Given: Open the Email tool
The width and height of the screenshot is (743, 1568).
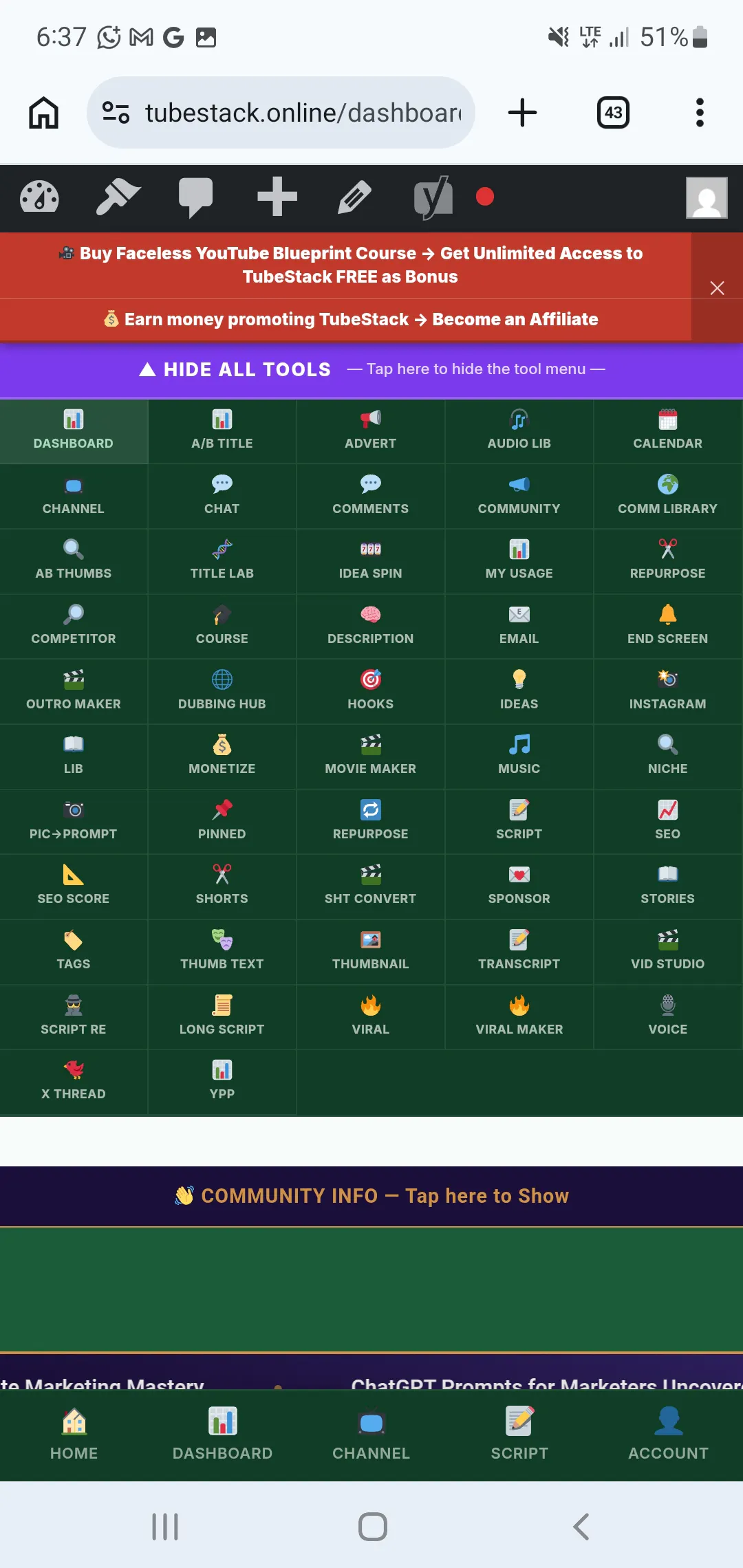Looking at the screenshot, I should coord(519,627).
